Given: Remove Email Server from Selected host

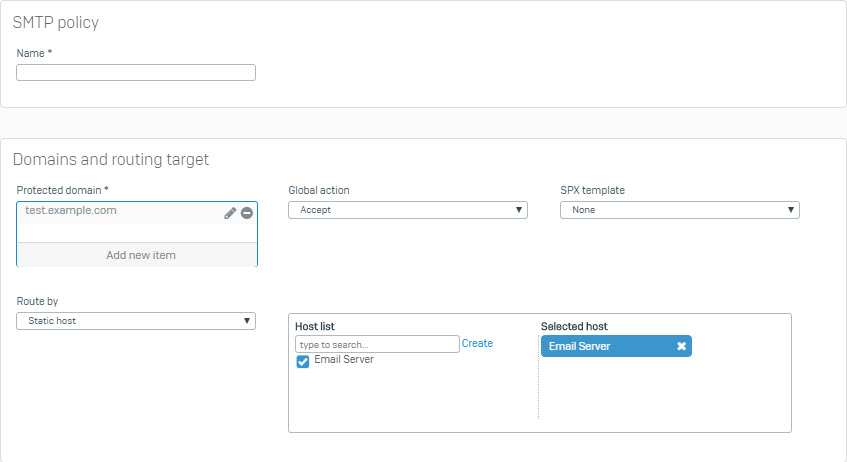Looking at the screenshot, I should 682,346.
